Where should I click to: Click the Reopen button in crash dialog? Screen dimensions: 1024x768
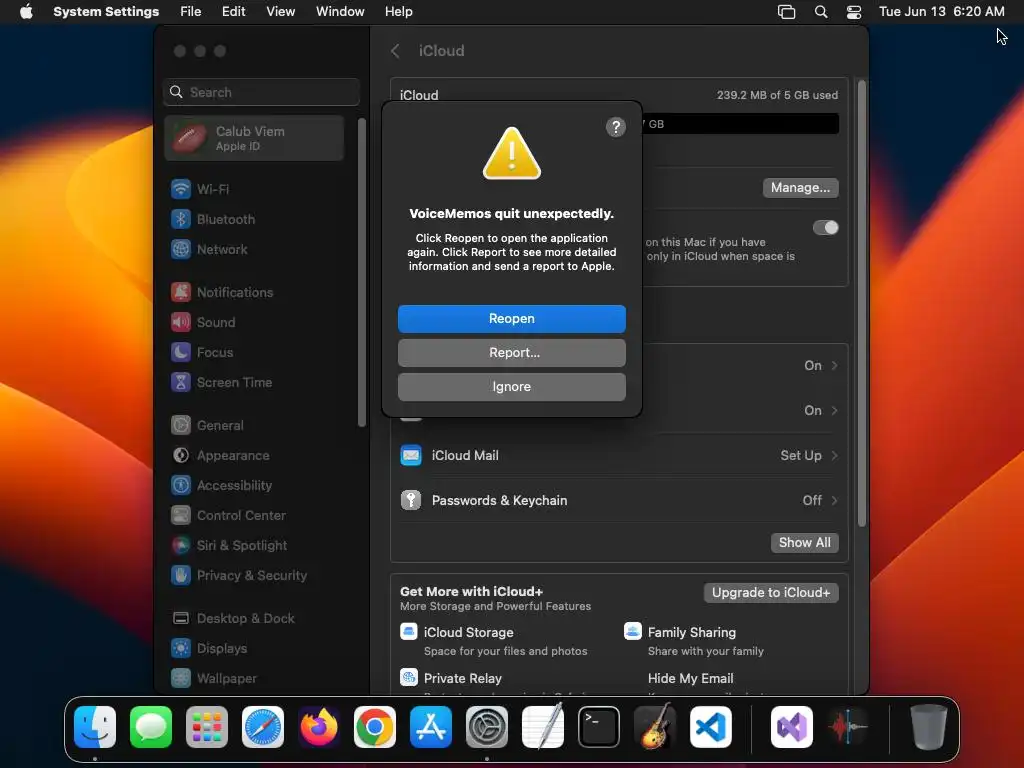(511, 319)
